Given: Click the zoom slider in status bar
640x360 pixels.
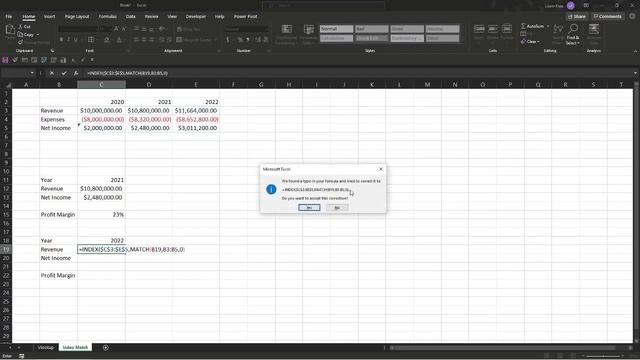Looking at the screenshot, I should (603, 356).
